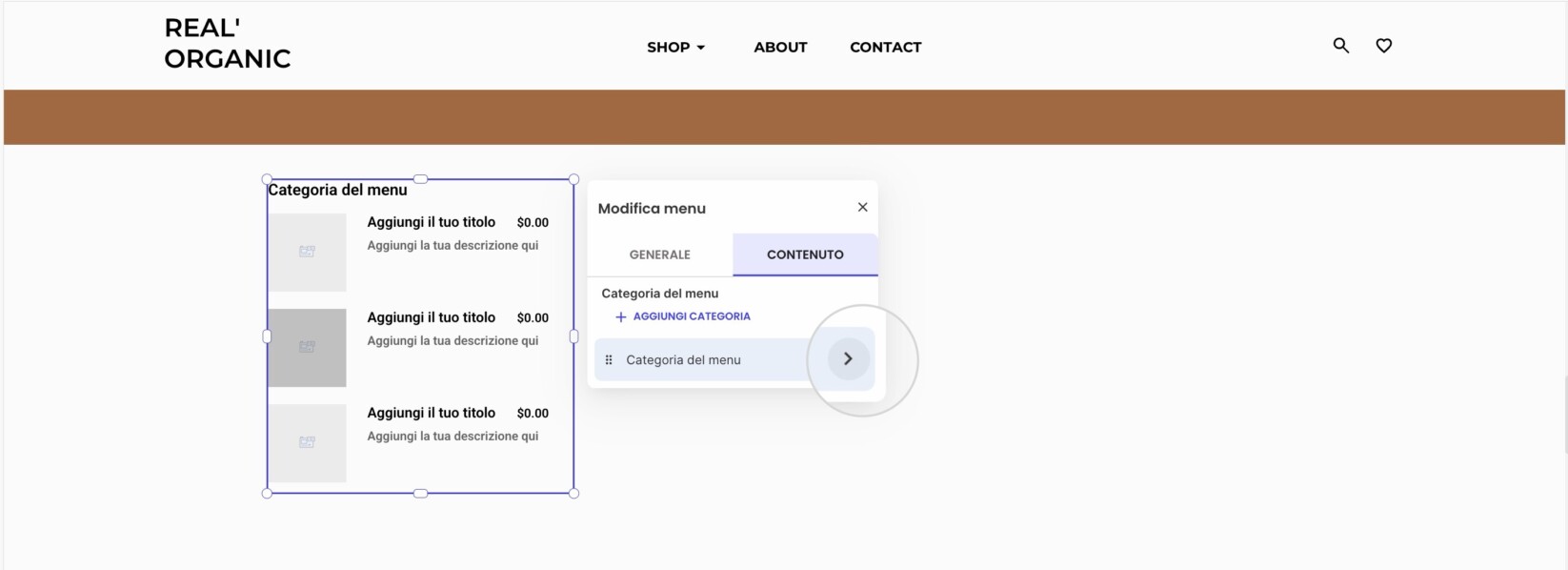The height and width of the screenshot is (570, 1568).
Task: Click the Modifica menu panel title
Action: [652, 208]
